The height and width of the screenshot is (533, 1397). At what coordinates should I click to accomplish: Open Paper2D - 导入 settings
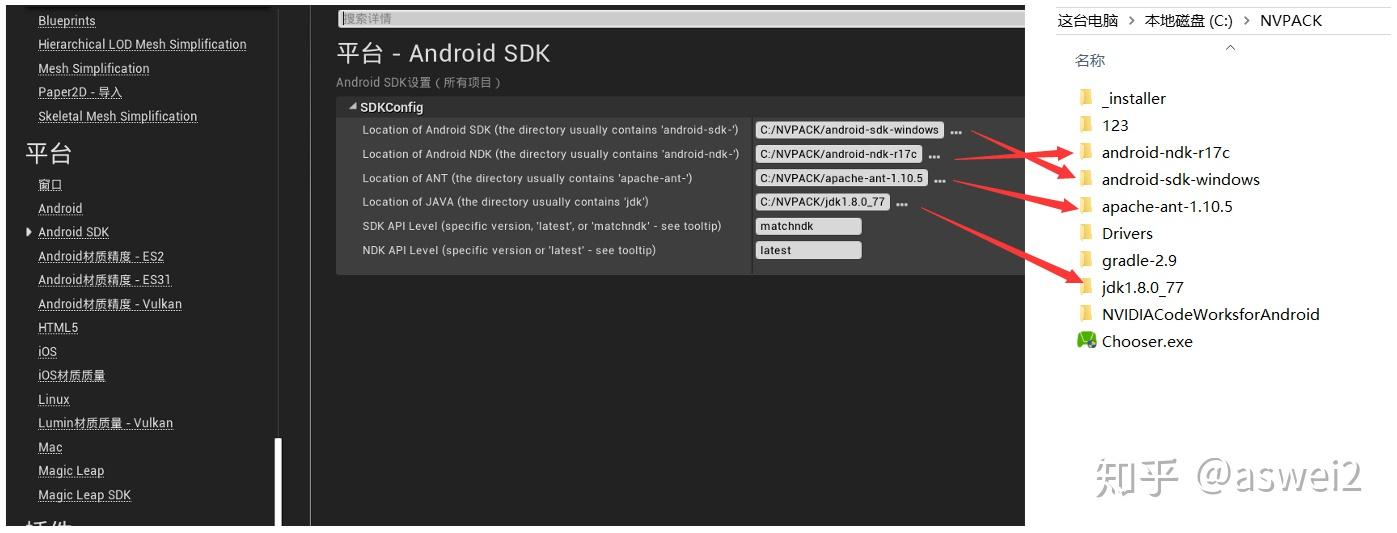[x=80, y=92]
